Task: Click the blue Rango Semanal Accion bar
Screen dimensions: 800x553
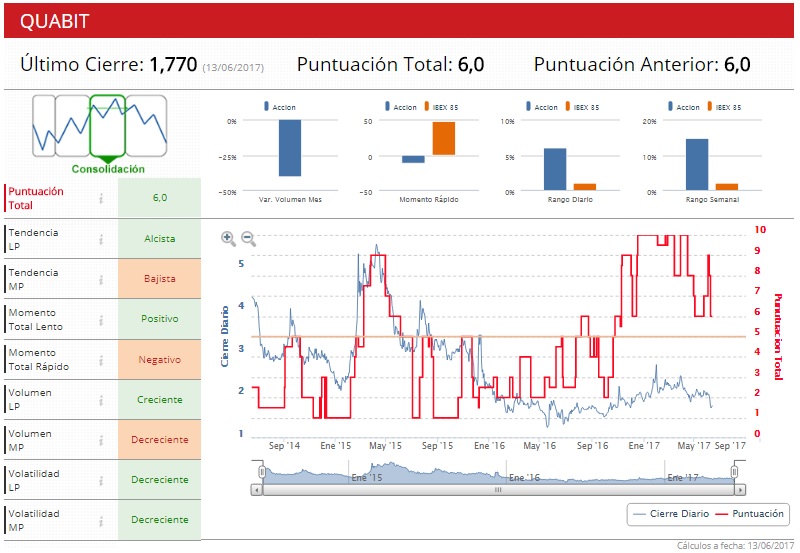Action: [x=697, y=164]
